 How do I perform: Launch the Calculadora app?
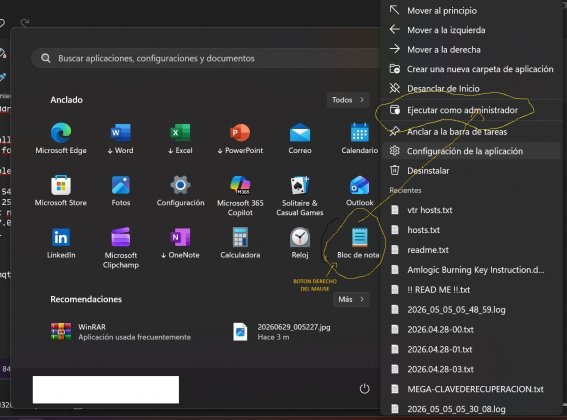[x=240, y=243]
